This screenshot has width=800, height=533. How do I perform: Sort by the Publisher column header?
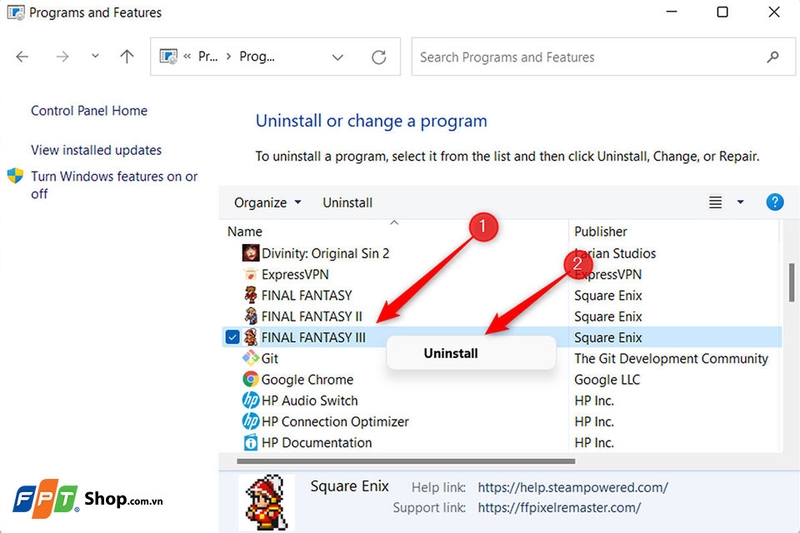[601, 232]
